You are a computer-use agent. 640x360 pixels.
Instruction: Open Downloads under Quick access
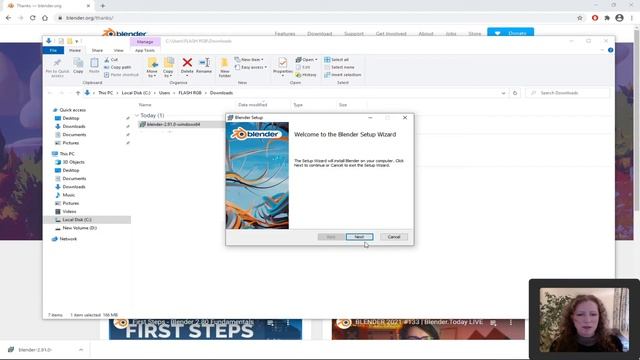pos(74,126)
